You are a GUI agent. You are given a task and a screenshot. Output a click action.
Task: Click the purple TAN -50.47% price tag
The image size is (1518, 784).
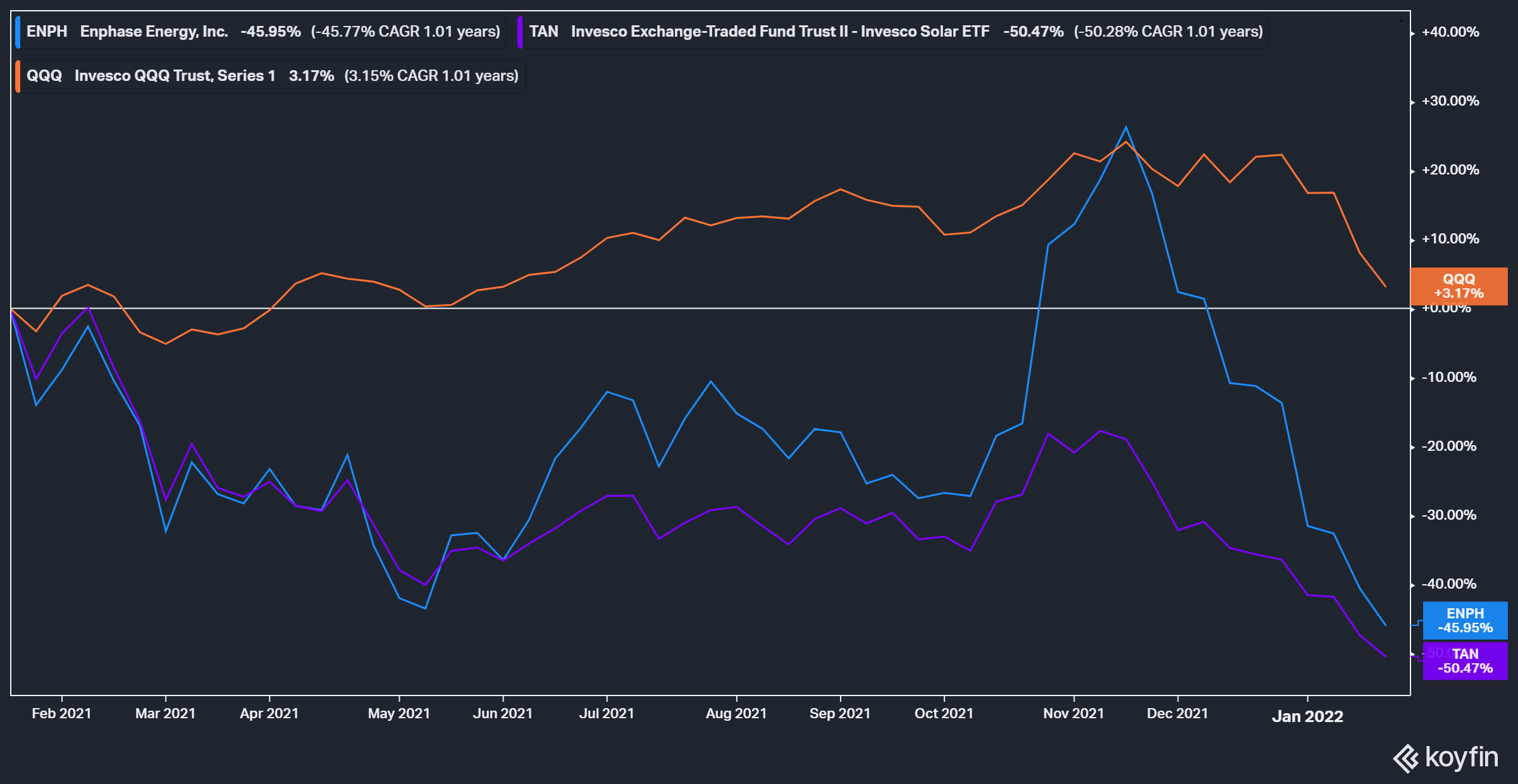[1465, 661]
